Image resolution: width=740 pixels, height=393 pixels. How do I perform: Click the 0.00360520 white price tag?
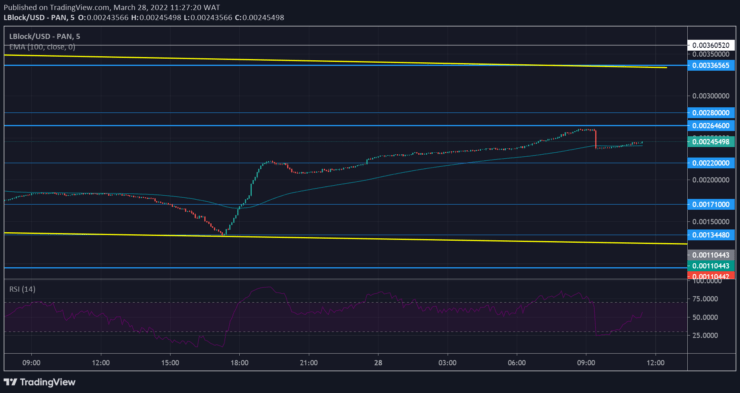[x=711, y=46]
